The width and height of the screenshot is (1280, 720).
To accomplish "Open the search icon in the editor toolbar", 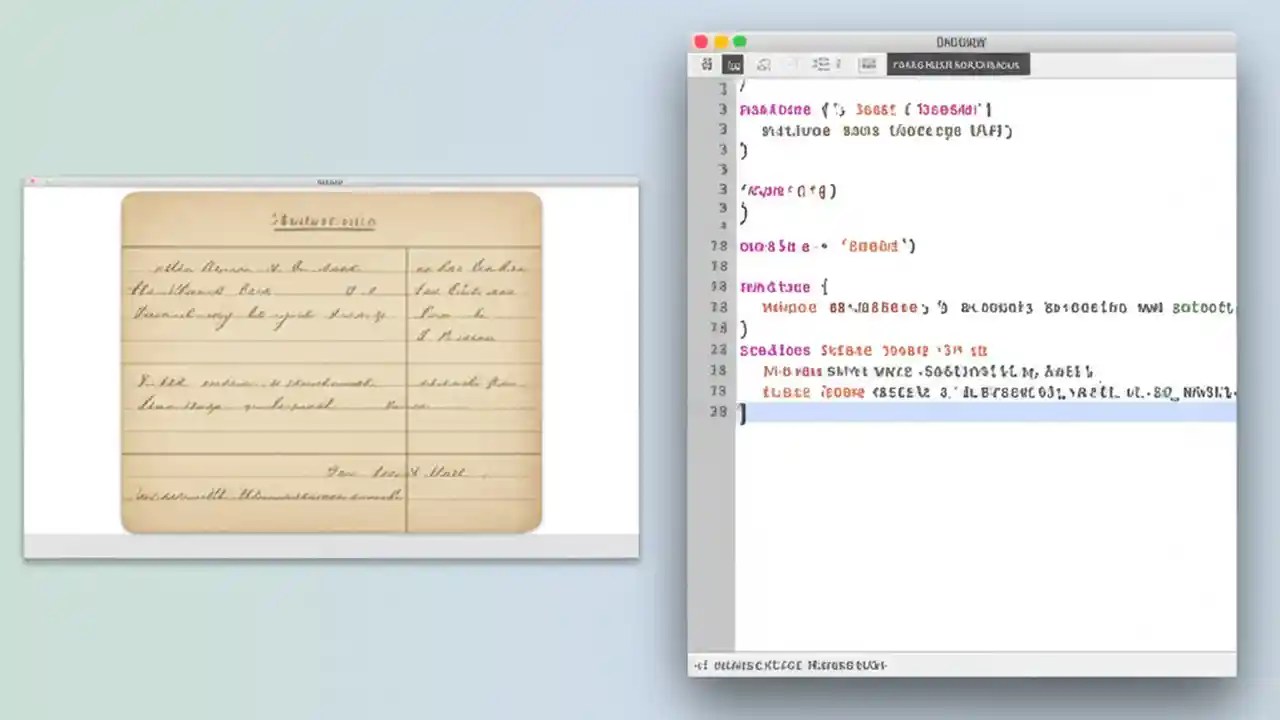I will [x=764, y=64].
